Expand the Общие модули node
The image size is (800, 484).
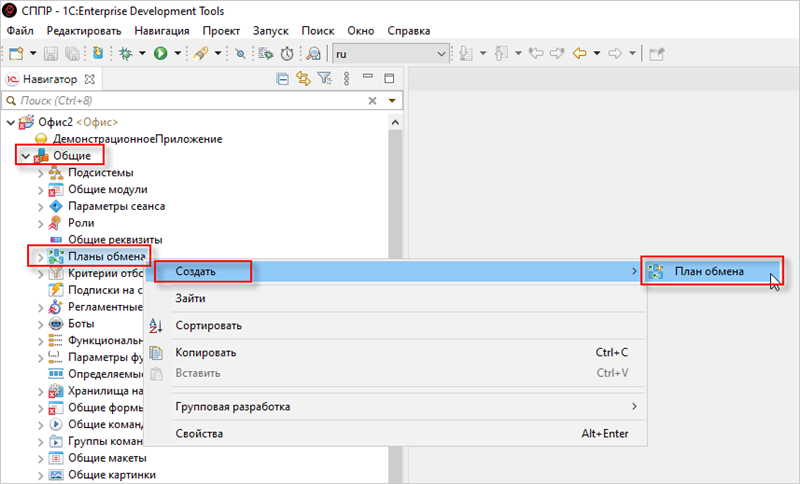click(41, 190)
